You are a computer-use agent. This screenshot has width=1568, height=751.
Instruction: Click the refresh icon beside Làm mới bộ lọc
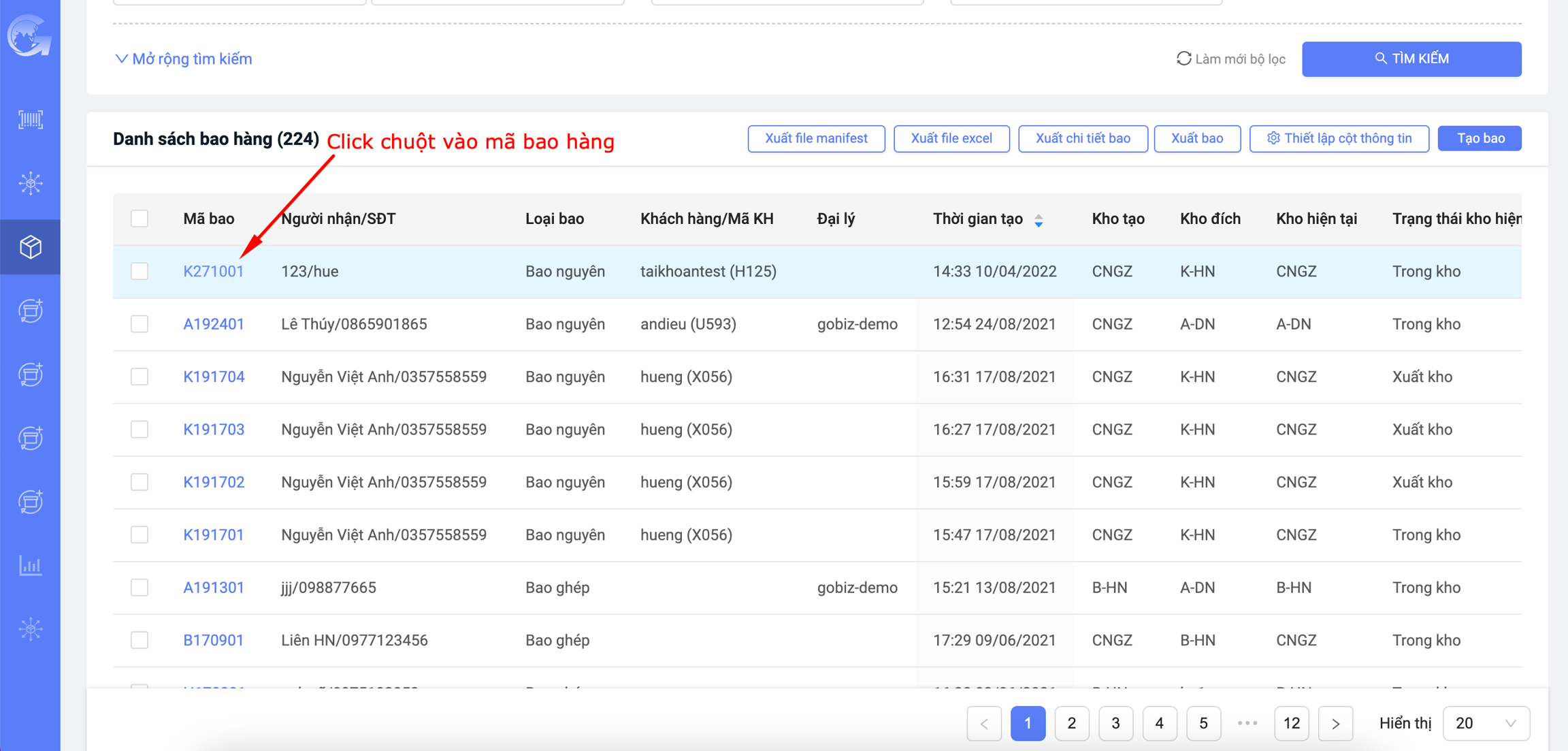[x=1183, y=59]
